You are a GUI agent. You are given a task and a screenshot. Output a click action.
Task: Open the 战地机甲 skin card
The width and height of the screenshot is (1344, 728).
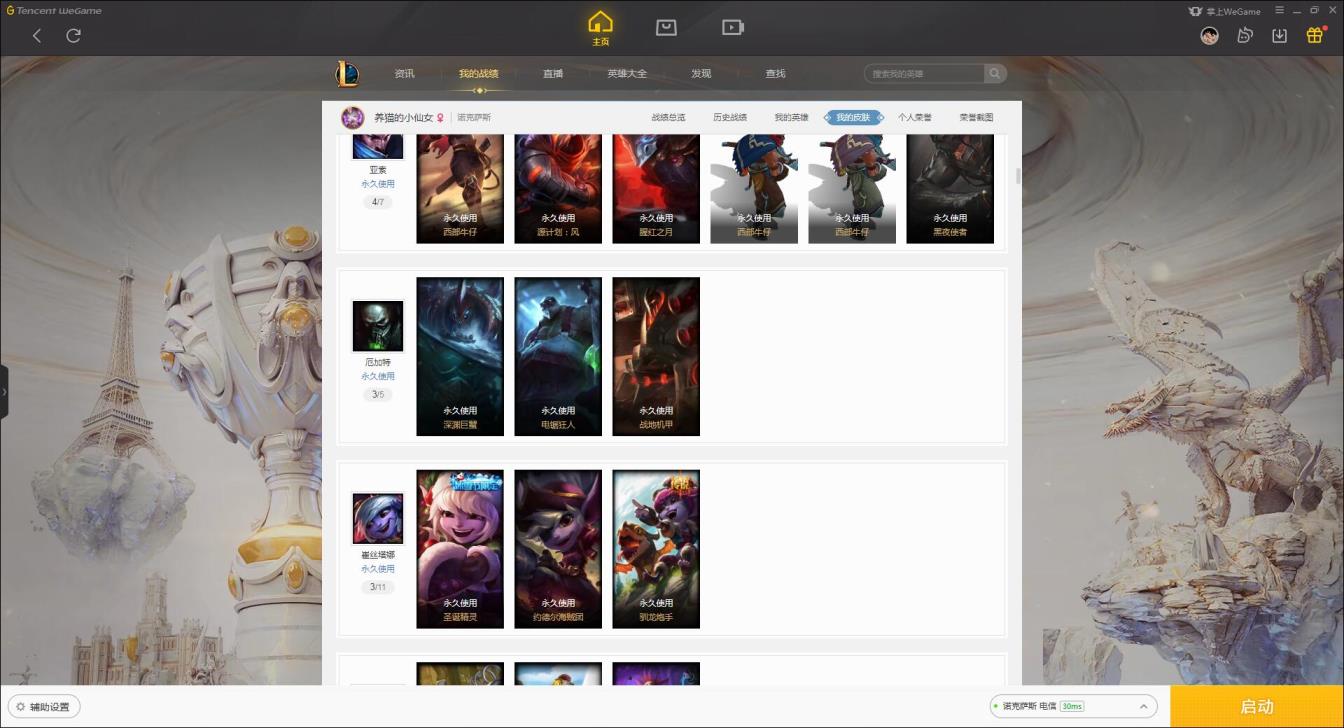tap(656, 357)
